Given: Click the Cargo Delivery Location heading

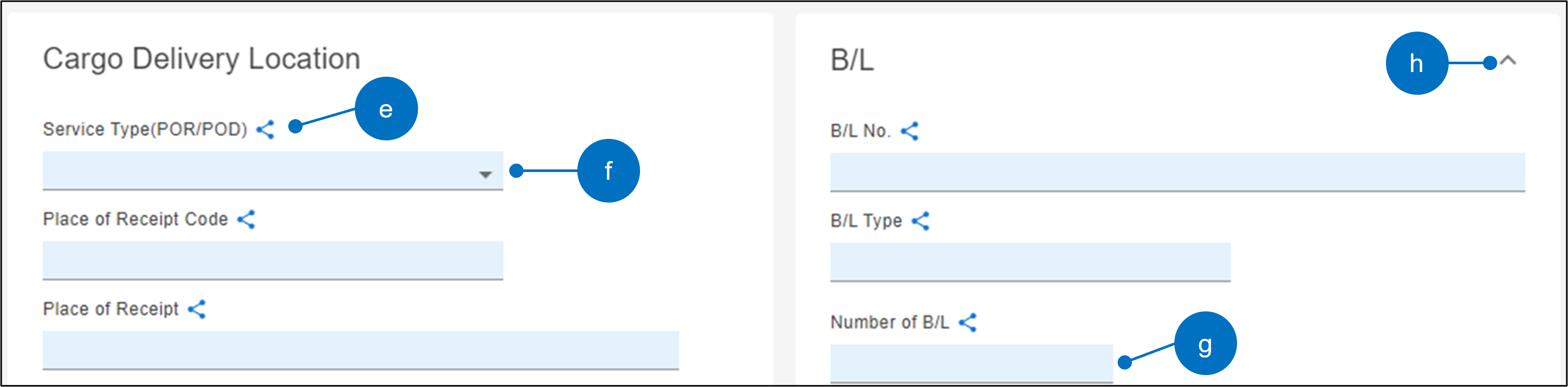Looking at the screenshot, I should (x=201, y=59).
